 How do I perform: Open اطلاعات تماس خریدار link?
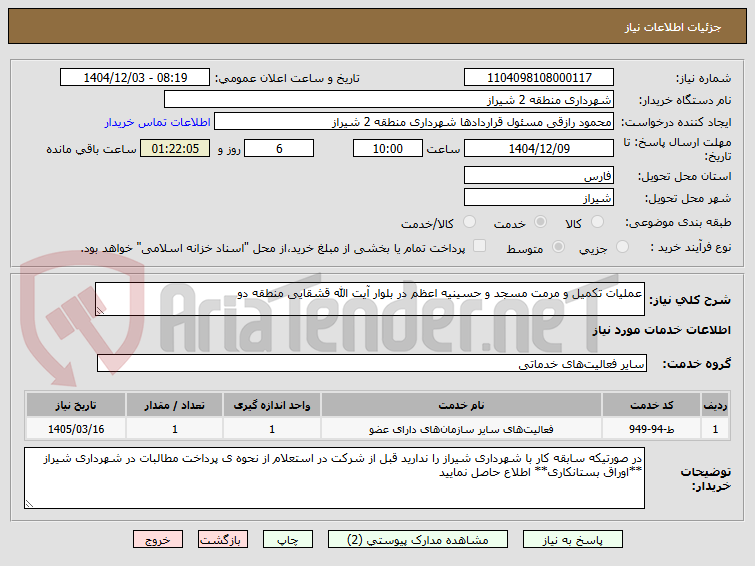pyautogui.click(x=157, y=122)
